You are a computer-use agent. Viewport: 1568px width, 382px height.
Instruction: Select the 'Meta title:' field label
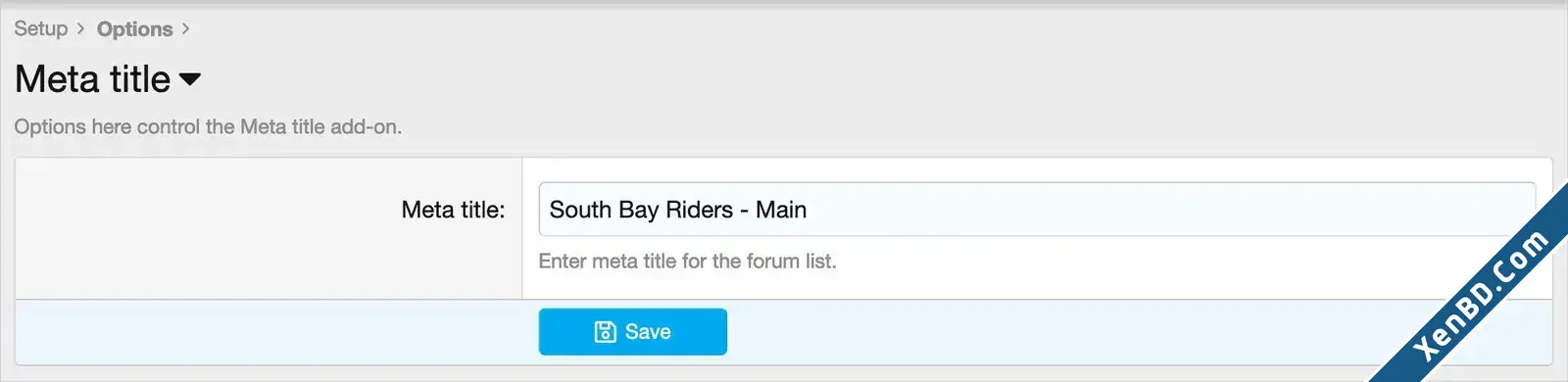click(453, 210)
